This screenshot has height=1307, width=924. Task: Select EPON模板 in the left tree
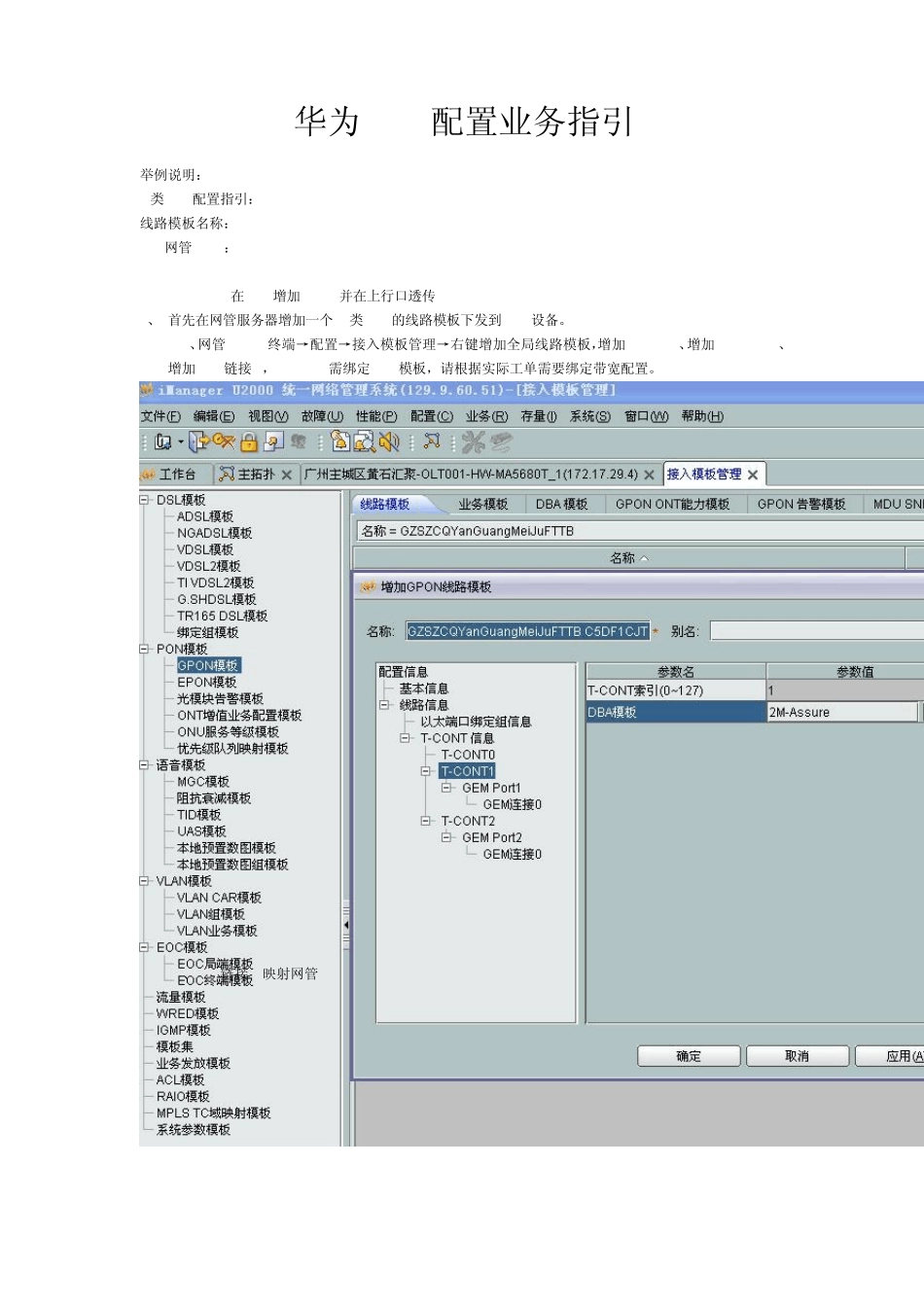[x=207, y=682]
